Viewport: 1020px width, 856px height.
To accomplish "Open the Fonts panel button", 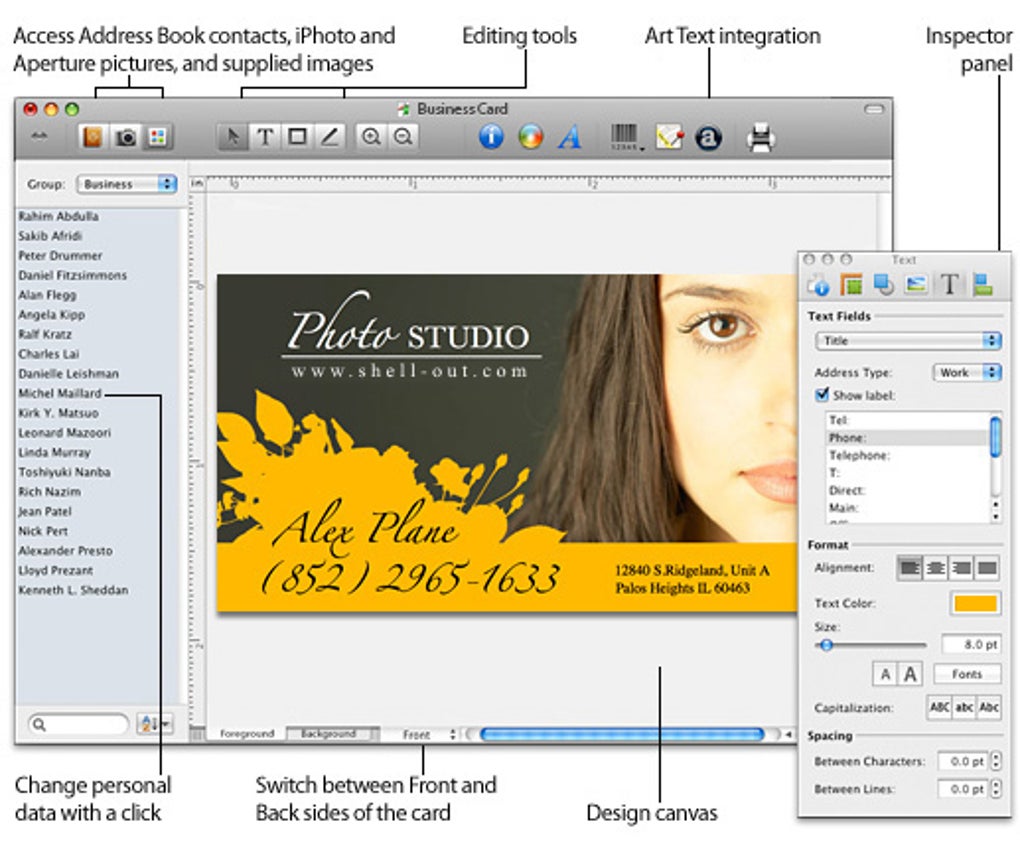I will 967,674.
